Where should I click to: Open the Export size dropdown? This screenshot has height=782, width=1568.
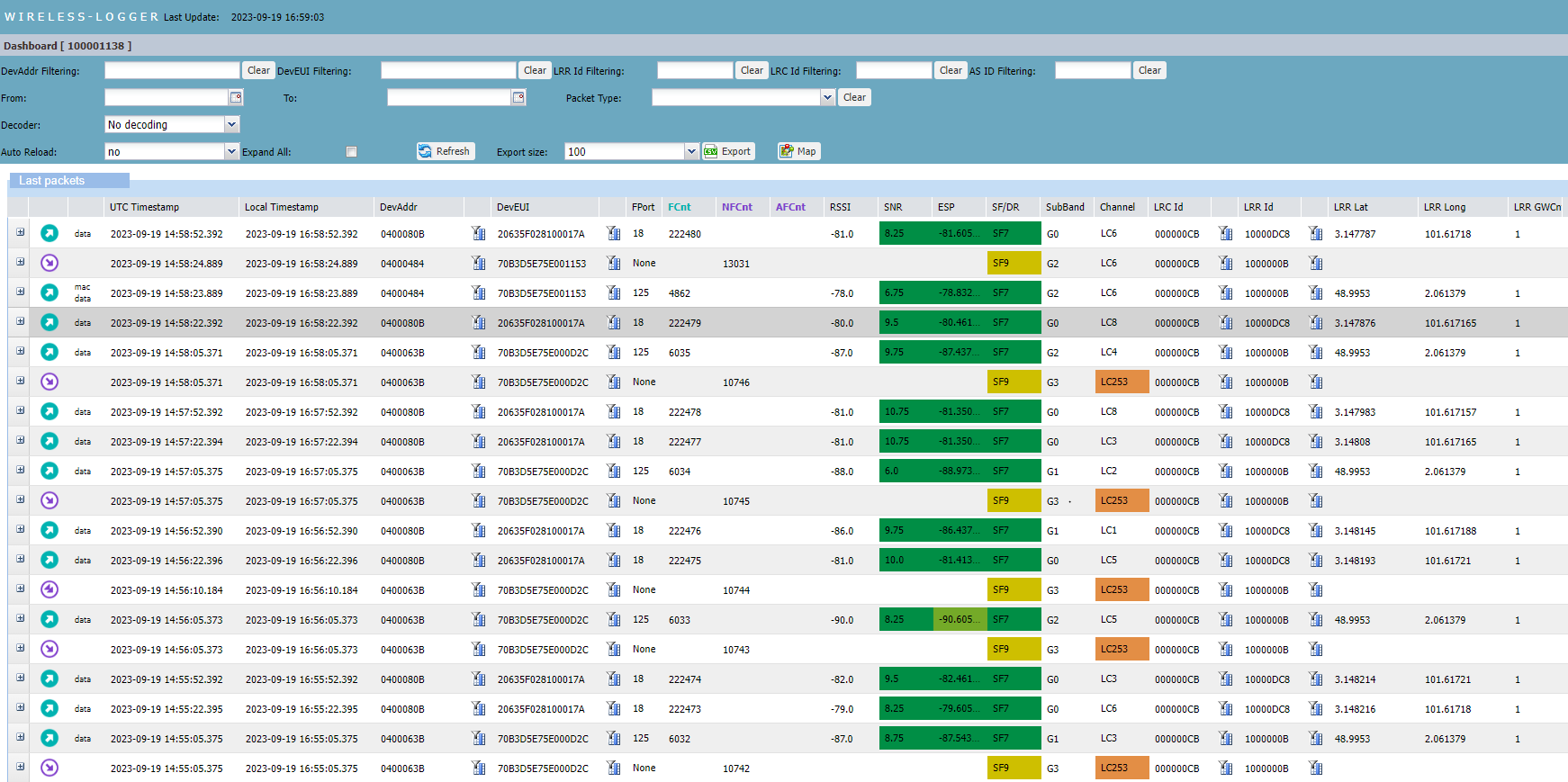(691, 152)
